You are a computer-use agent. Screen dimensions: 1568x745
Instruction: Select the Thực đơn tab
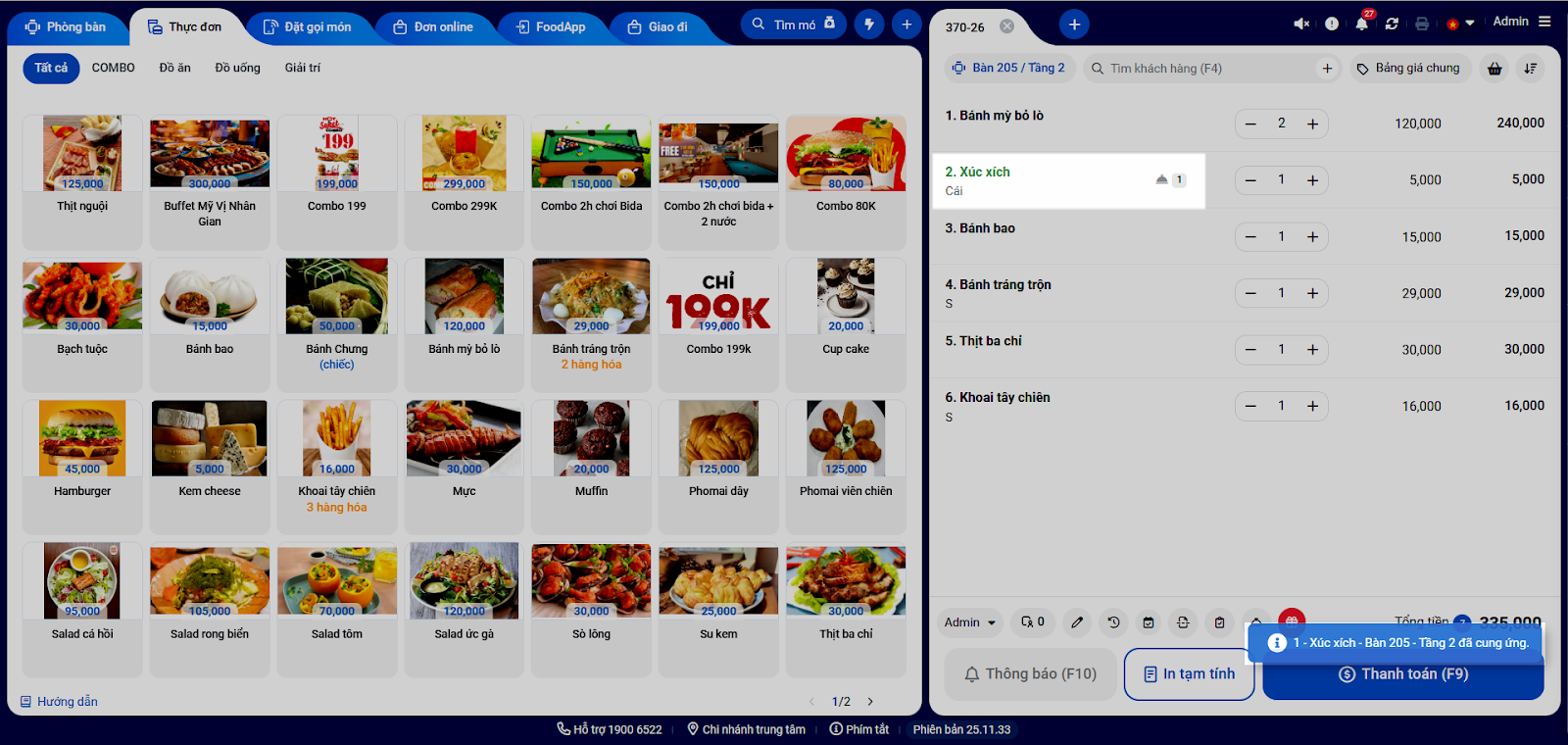click(x=185, y=27)
